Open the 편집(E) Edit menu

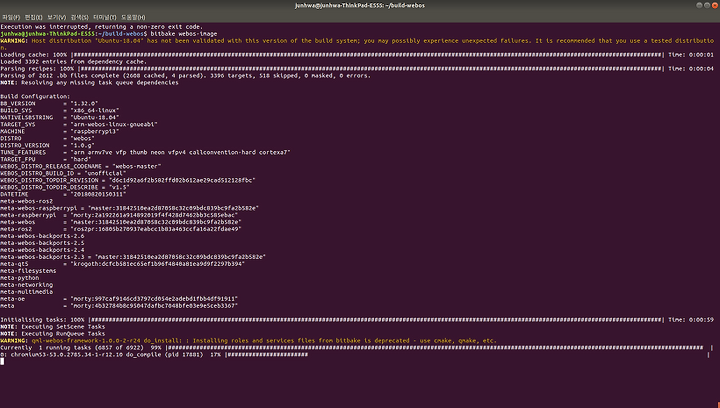click(34, 17)
